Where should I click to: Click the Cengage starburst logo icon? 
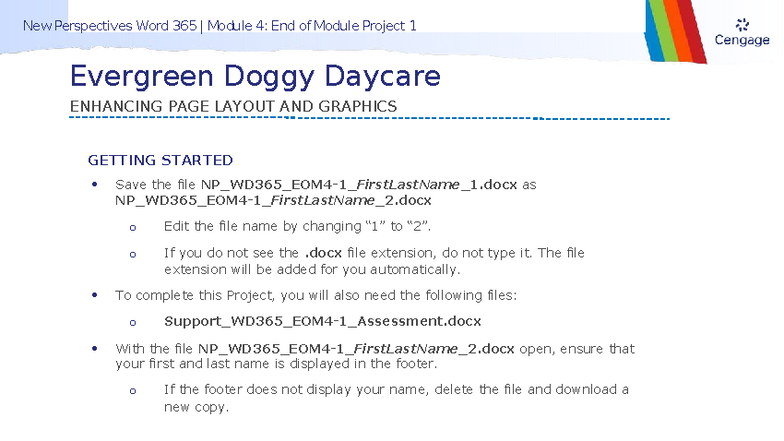[742, 24]
